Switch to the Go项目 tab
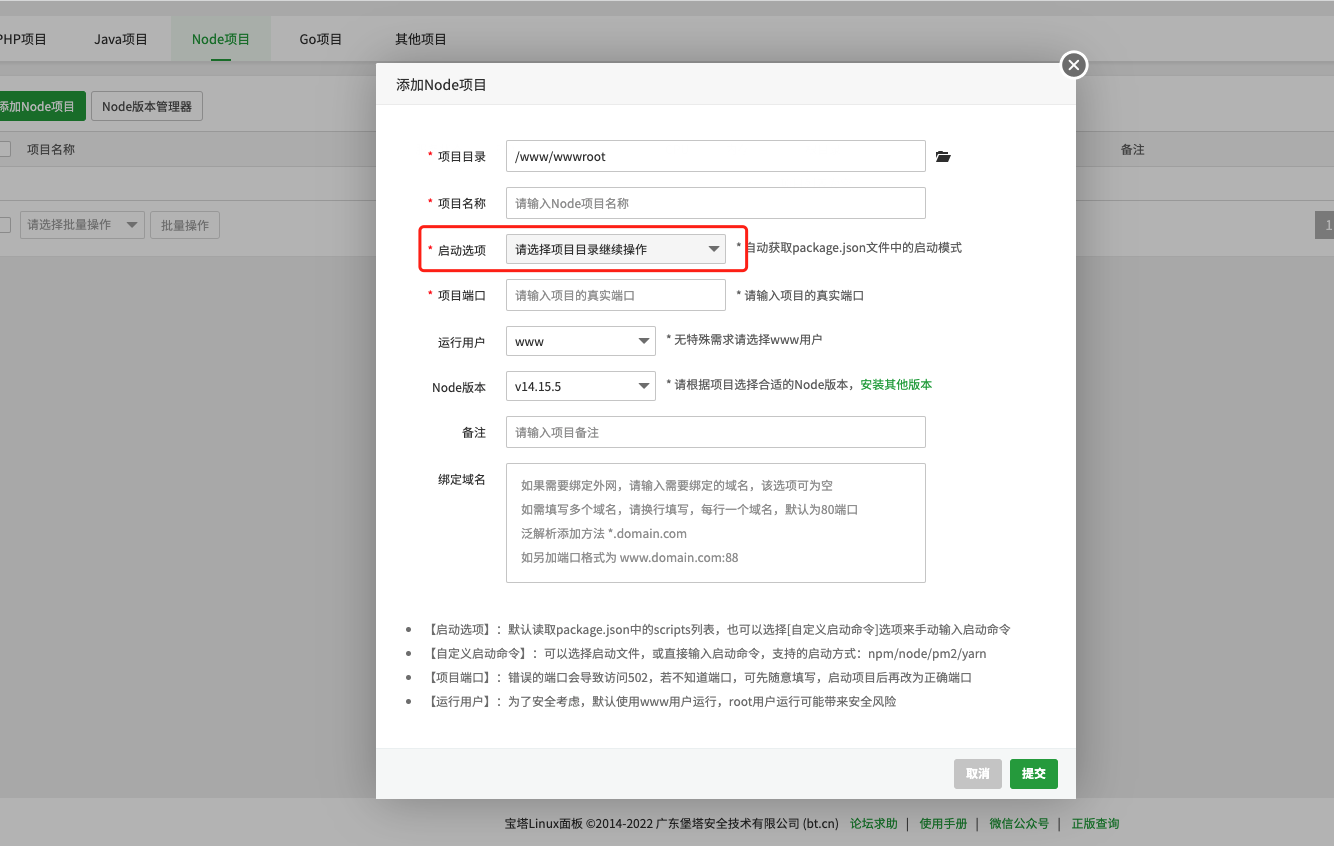This screenshot has height=846, width=1334. point(321,39)
